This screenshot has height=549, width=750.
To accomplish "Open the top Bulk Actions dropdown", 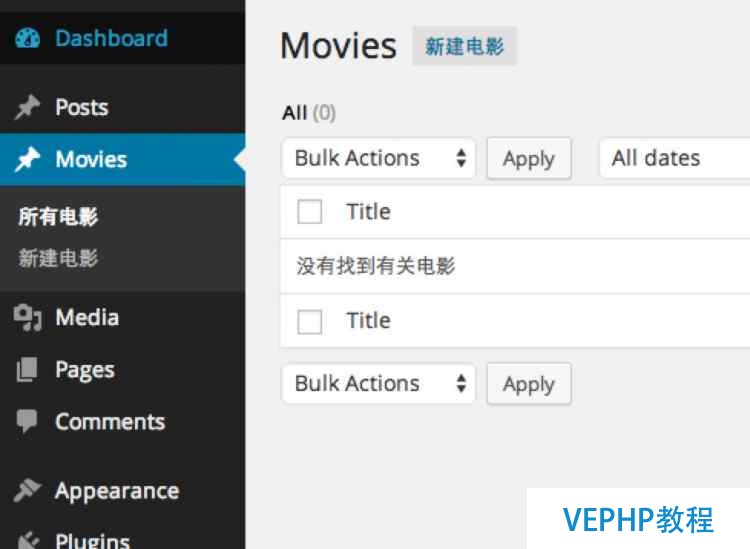I will click(x=379, y=158).
